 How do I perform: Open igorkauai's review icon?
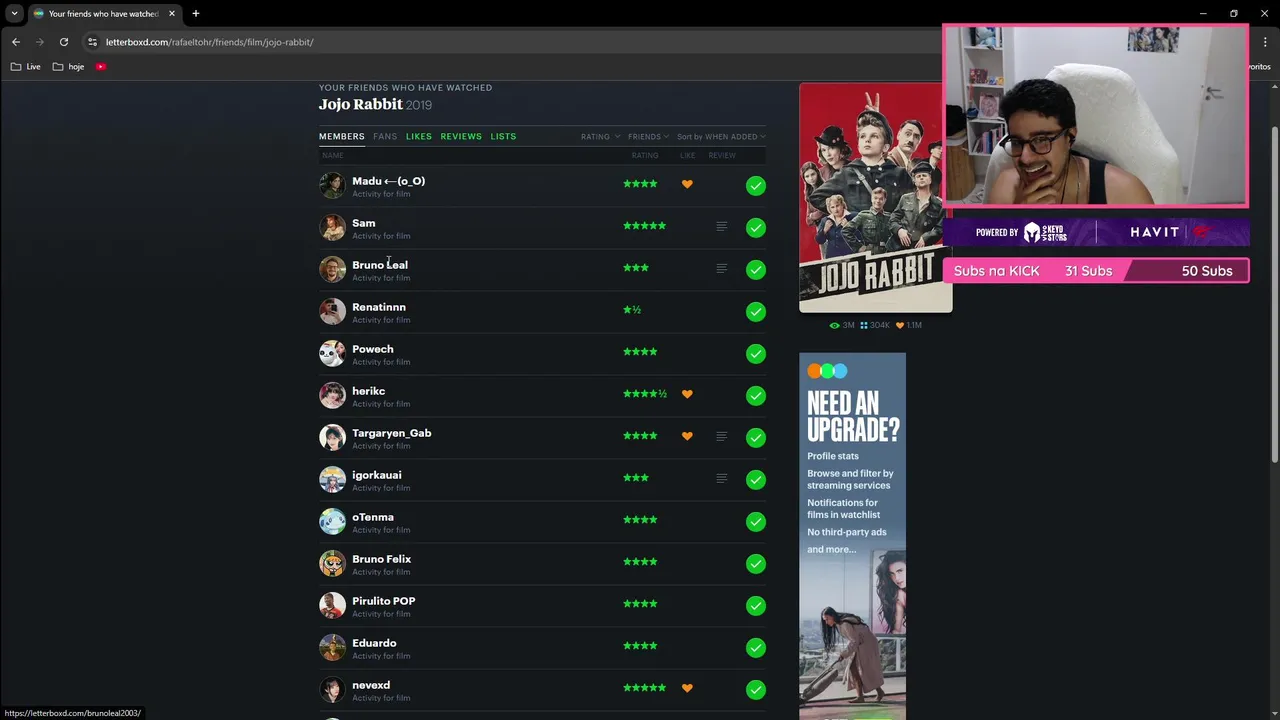click(x=721, y=478)
